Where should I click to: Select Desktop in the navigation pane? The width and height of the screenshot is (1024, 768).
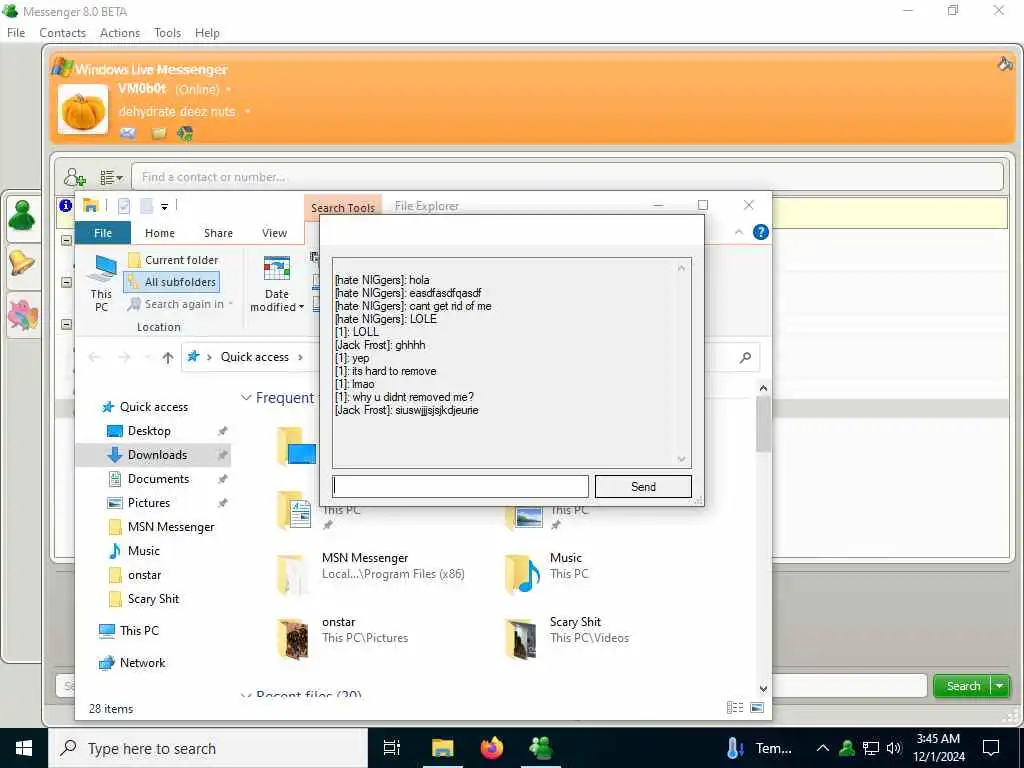click(149, 431)
